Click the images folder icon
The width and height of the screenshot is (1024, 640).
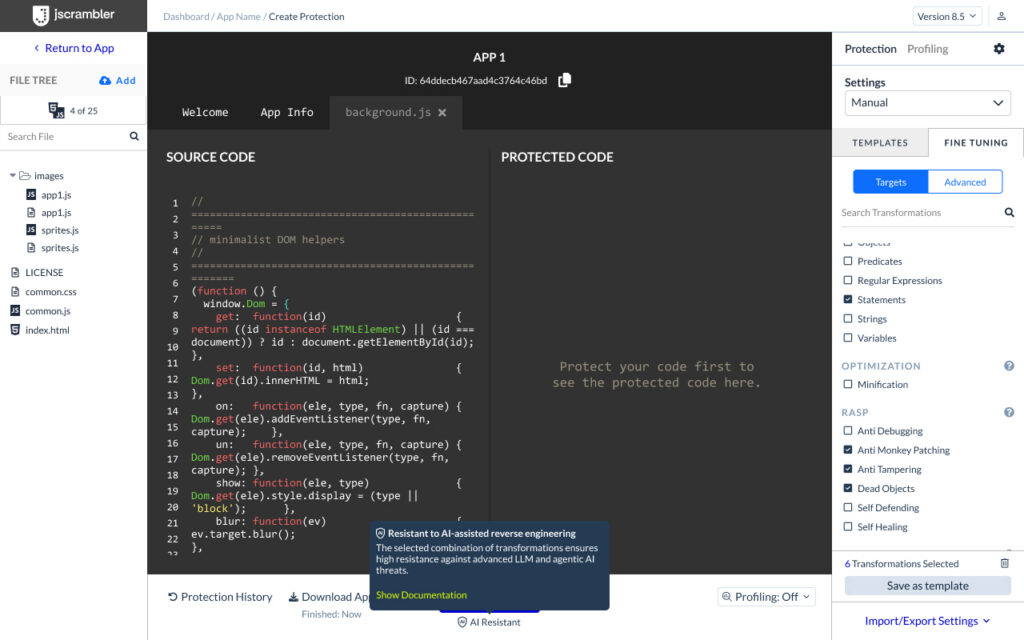coord(25,176)
